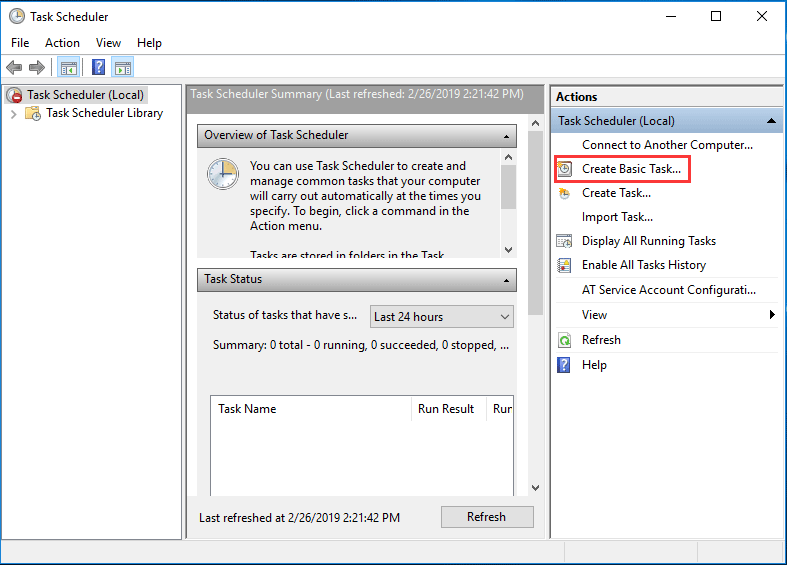The image size is (787, 565).
Task: Click the Help question mark icon in Actions pane
Action: [564, 365]
